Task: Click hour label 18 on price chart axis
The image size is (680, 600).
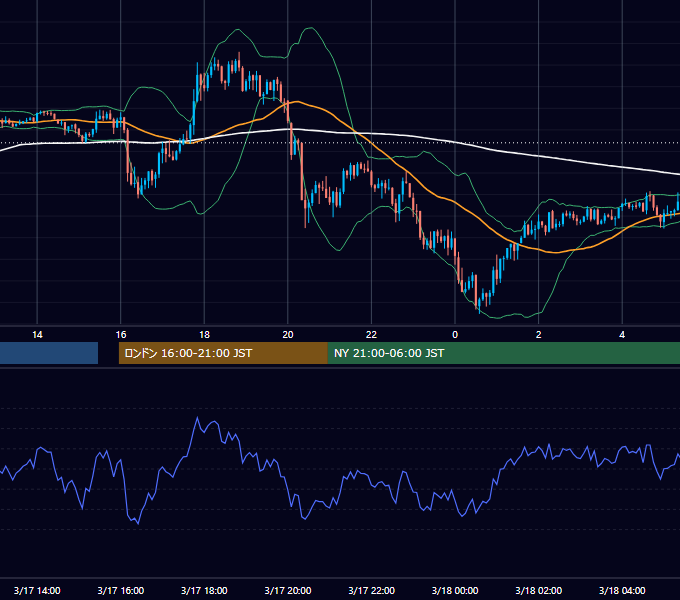Action: 204,335
